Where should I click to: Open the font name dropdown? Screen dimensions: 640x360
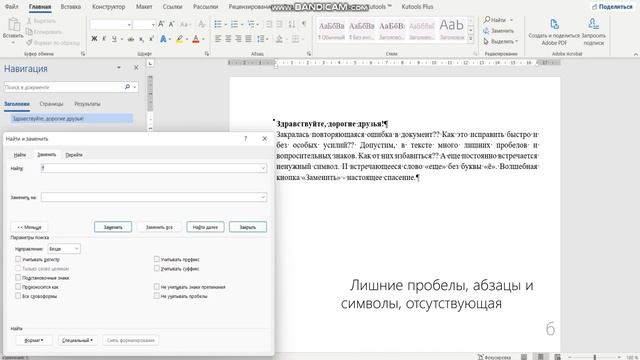point(129,25)
